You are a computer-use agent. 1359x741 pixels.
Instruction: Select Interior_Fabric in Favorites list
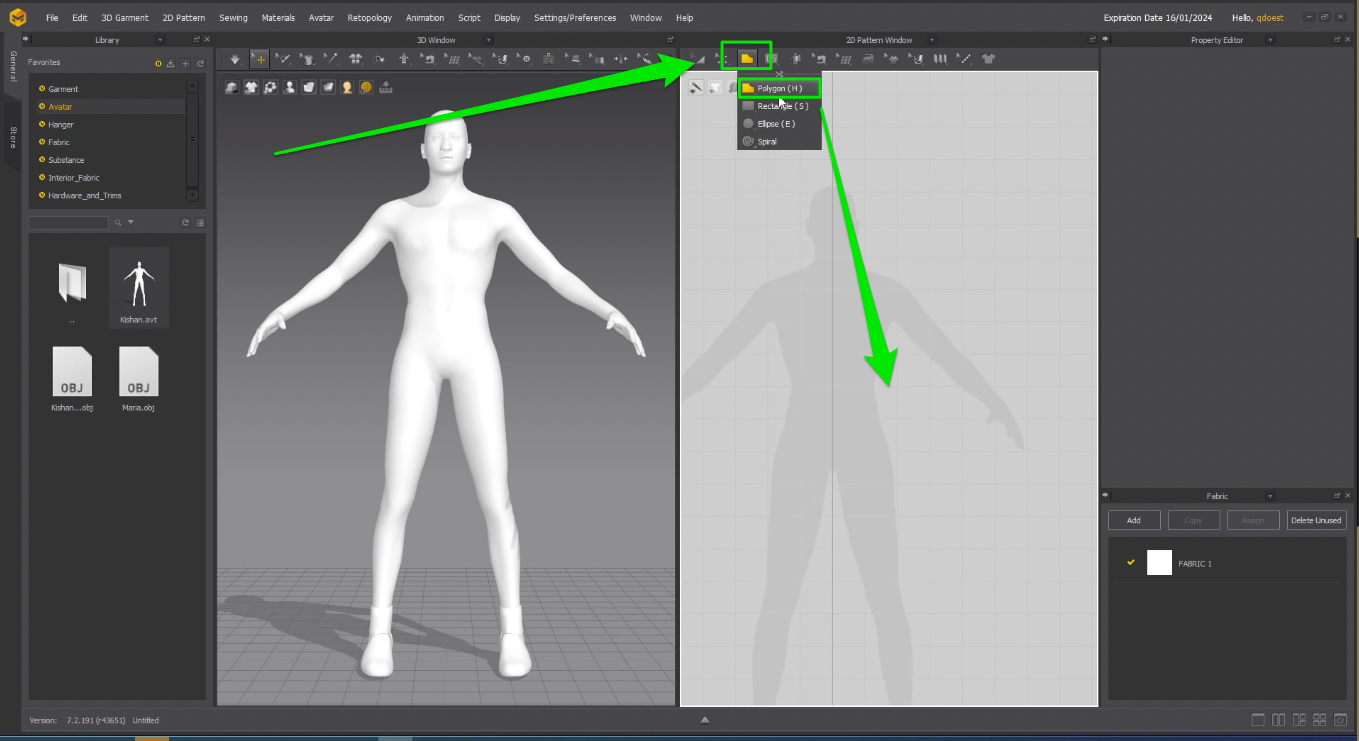coord(74,177)
